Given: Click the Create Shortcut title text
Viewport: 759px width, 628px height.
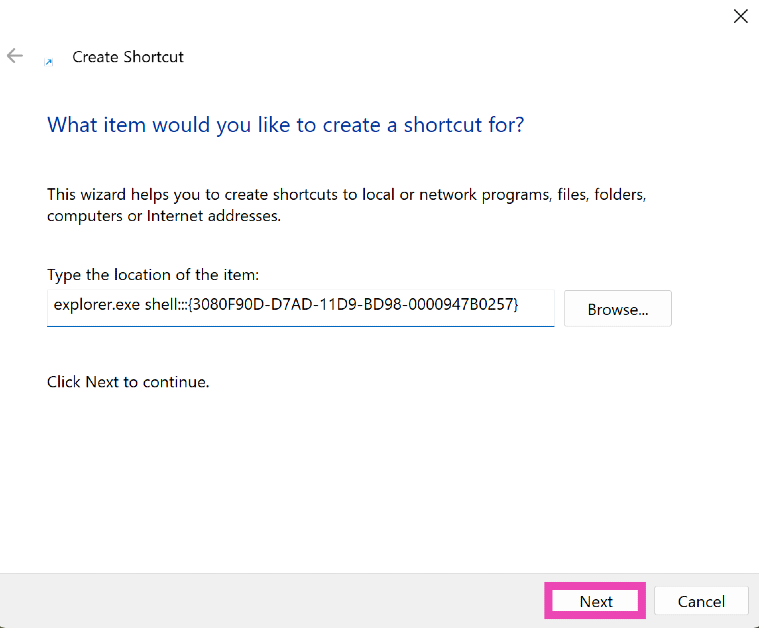Looking at the screenshot, I should (x=128, y=57).
